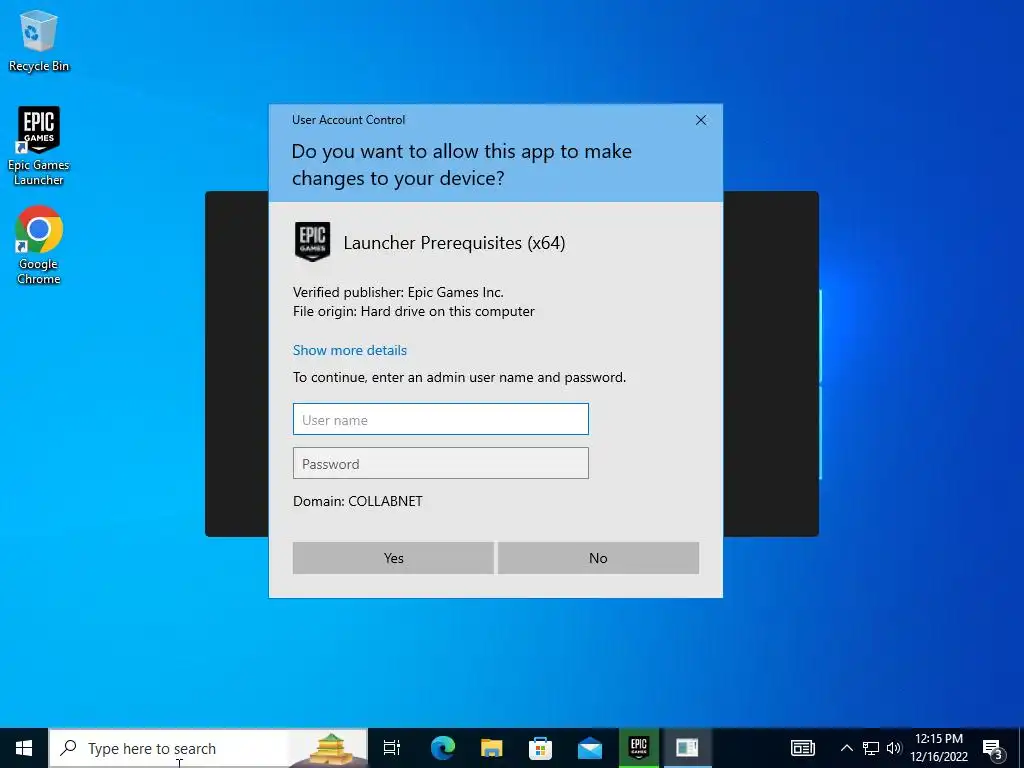Open Microsoft Store from the taskbar
The image size is (1024, 768).
tap(541, 748)
